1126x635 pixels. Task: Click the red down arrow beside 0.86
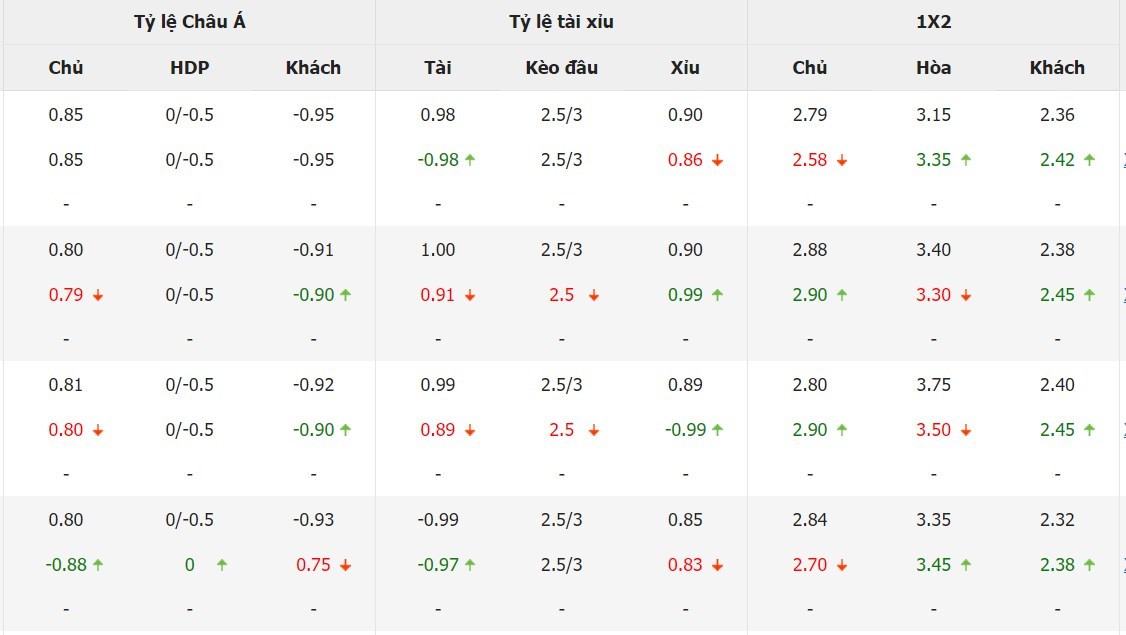[717, 160]
